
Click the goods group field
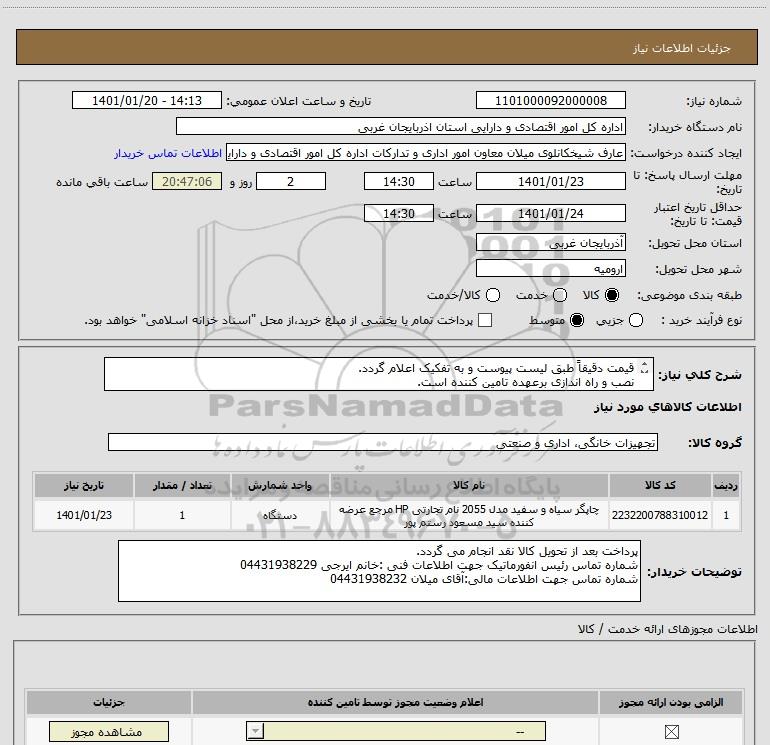(383, 442)
